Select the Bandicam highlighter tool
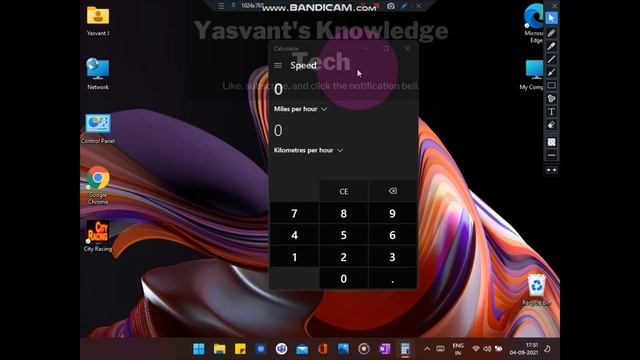The image size is (640, 360). point(551,46)
